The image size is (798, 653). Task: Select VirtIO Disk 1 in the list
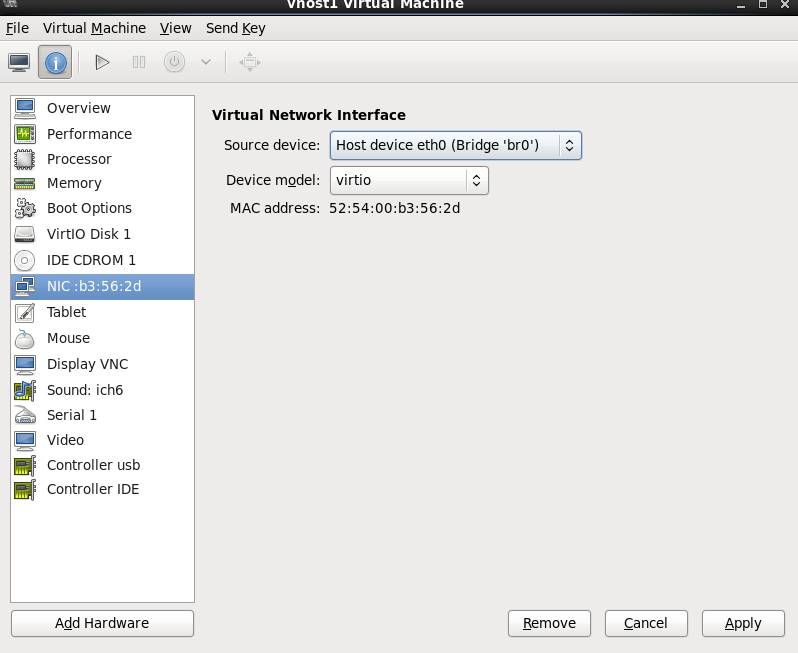[x=88, y=234]
